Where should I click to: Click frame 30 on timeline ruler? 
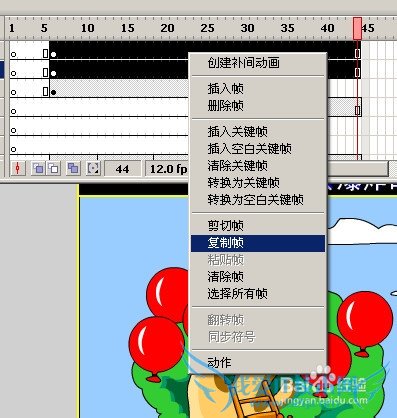tap(247, 28)
